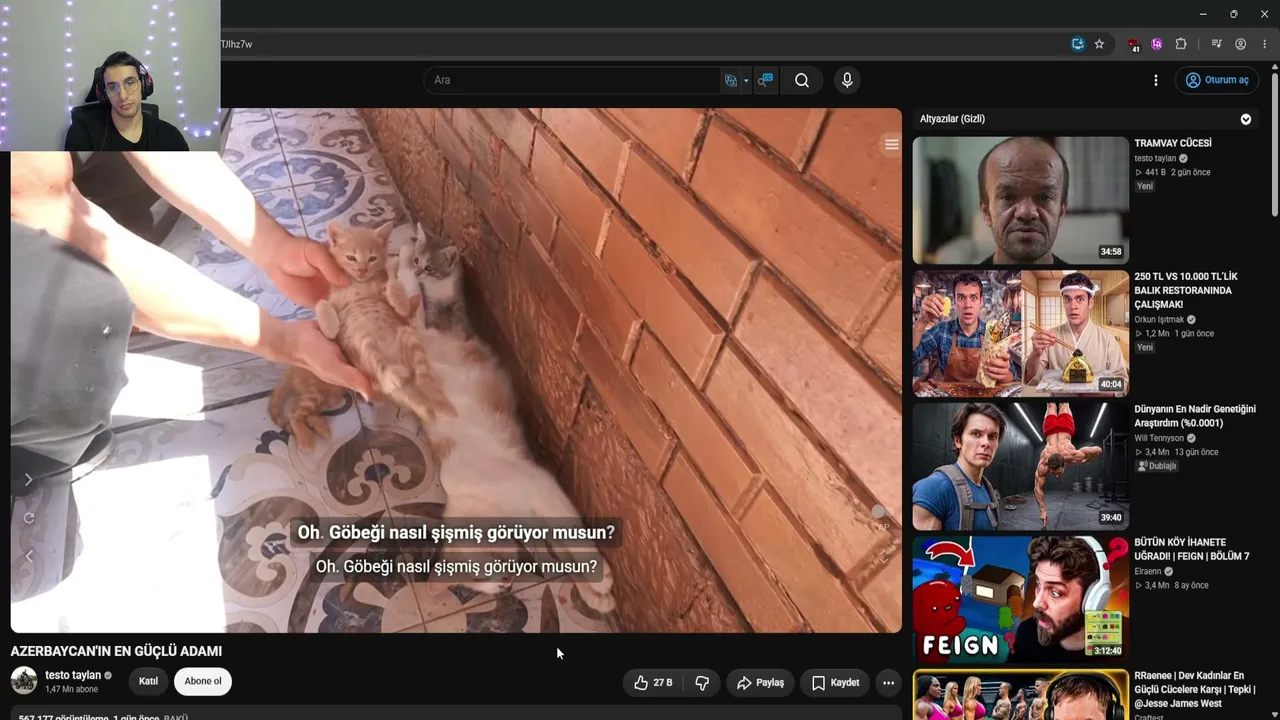
Task: Click the browser address bar URL
Action: (236, 44)
